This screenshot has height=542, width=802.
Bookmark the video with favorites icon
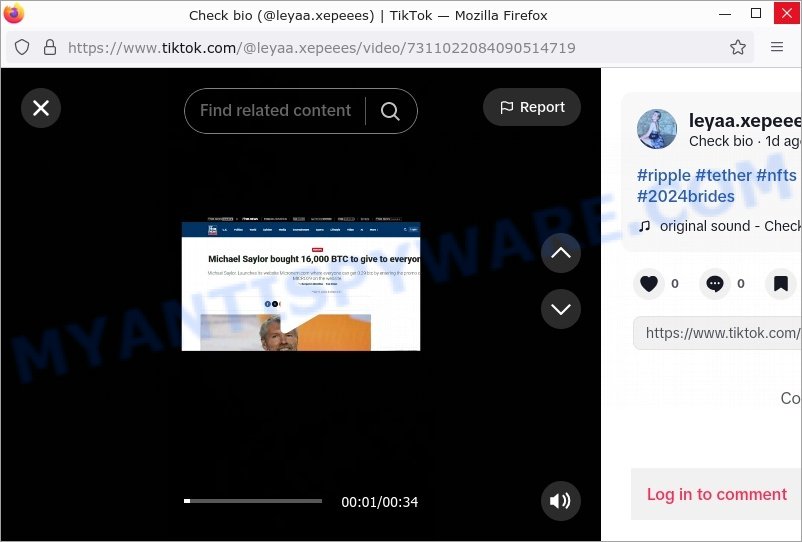pyautogui.click(x=781, y=283)
